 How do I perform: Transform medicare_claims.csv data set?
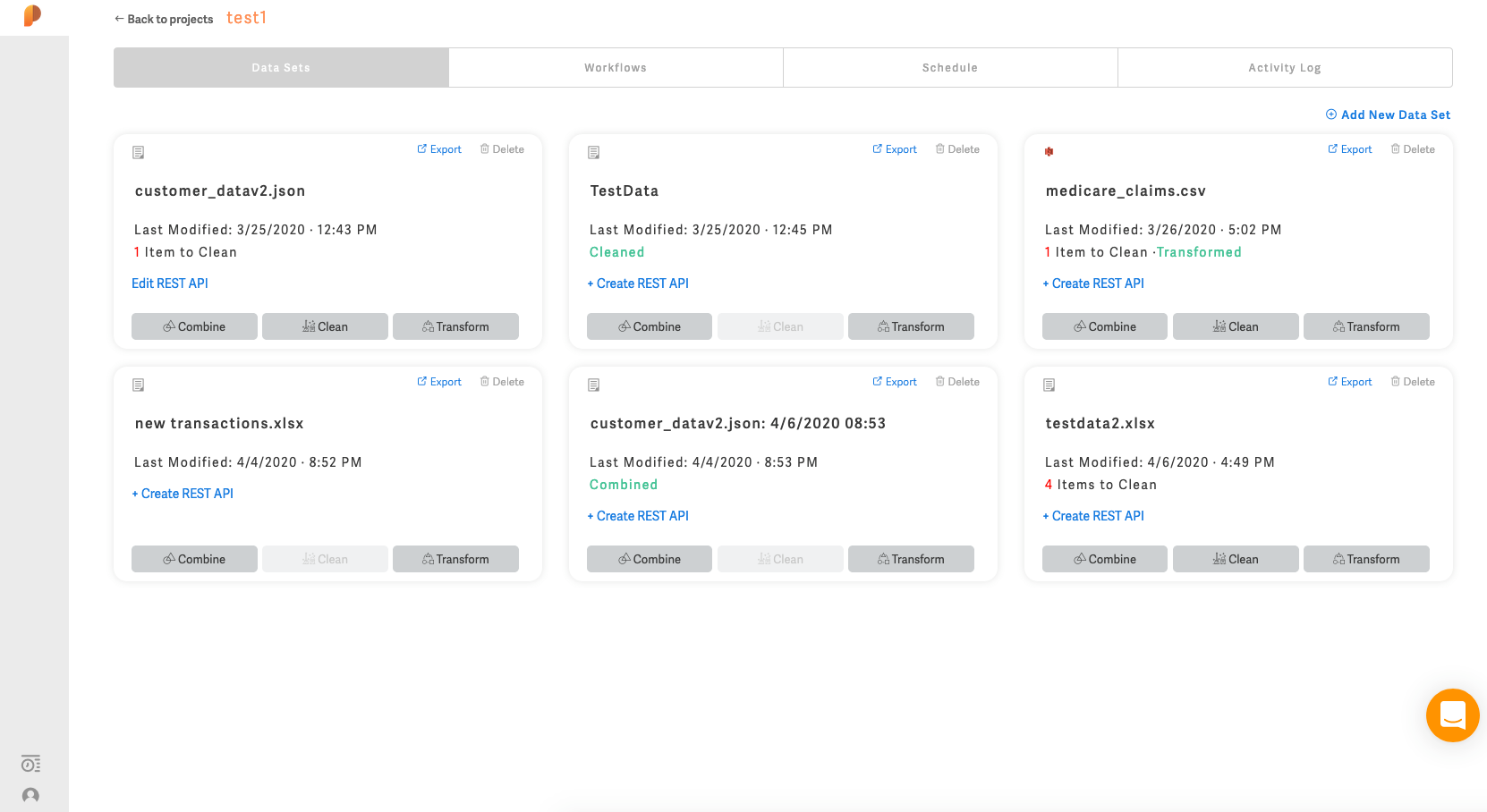[1366, 326]
